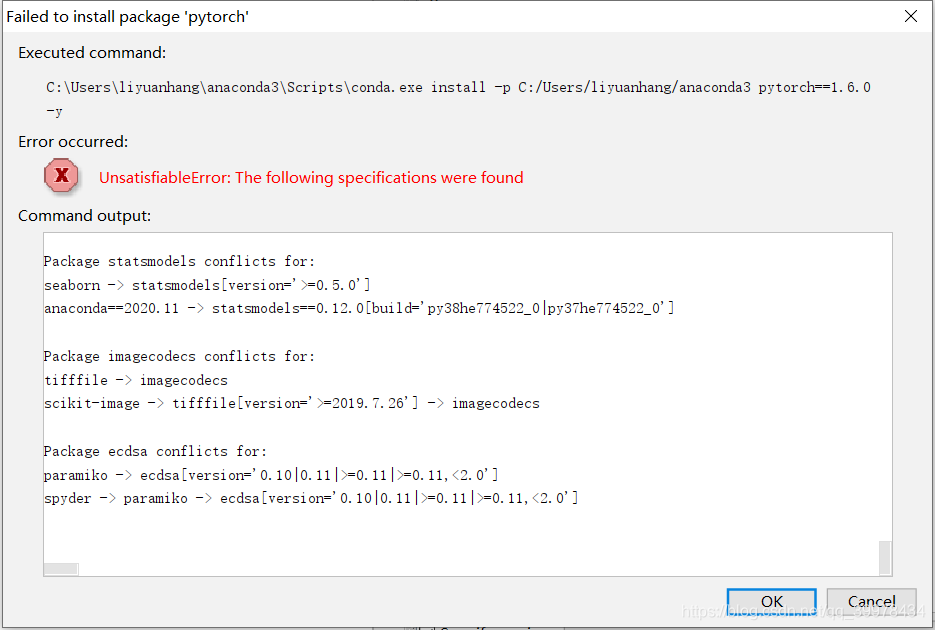Click the dialog title bar text

pyautogui.click(x=131, y=16)
